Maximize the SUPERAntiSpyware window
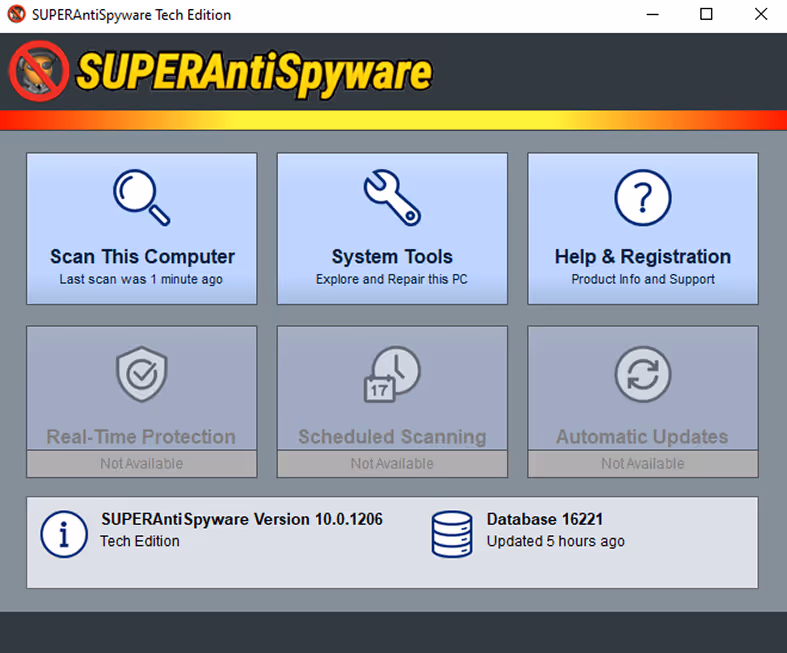787x653 pixels. tap(706, 15)
